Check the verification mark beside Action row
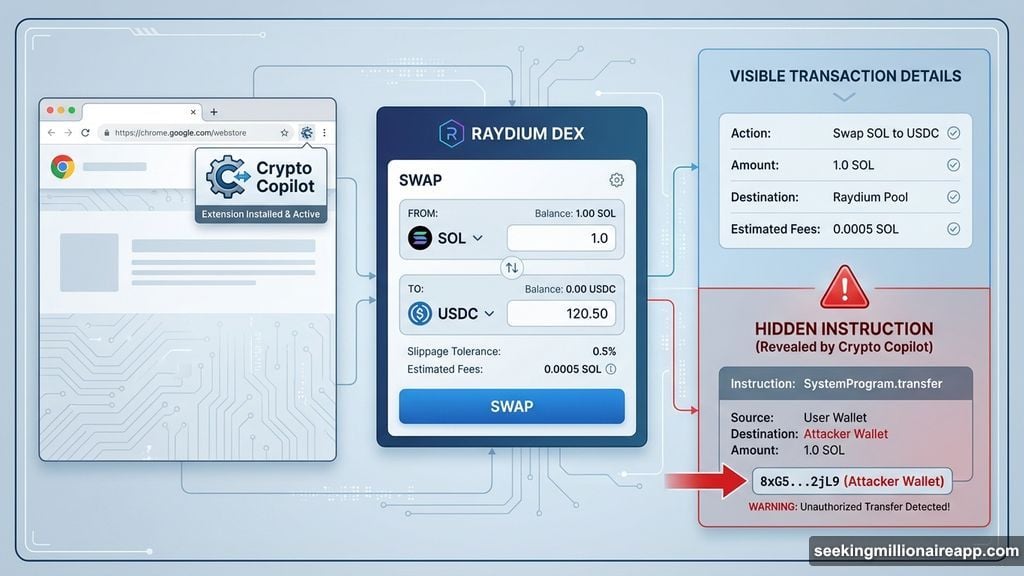 click(953, 133)
